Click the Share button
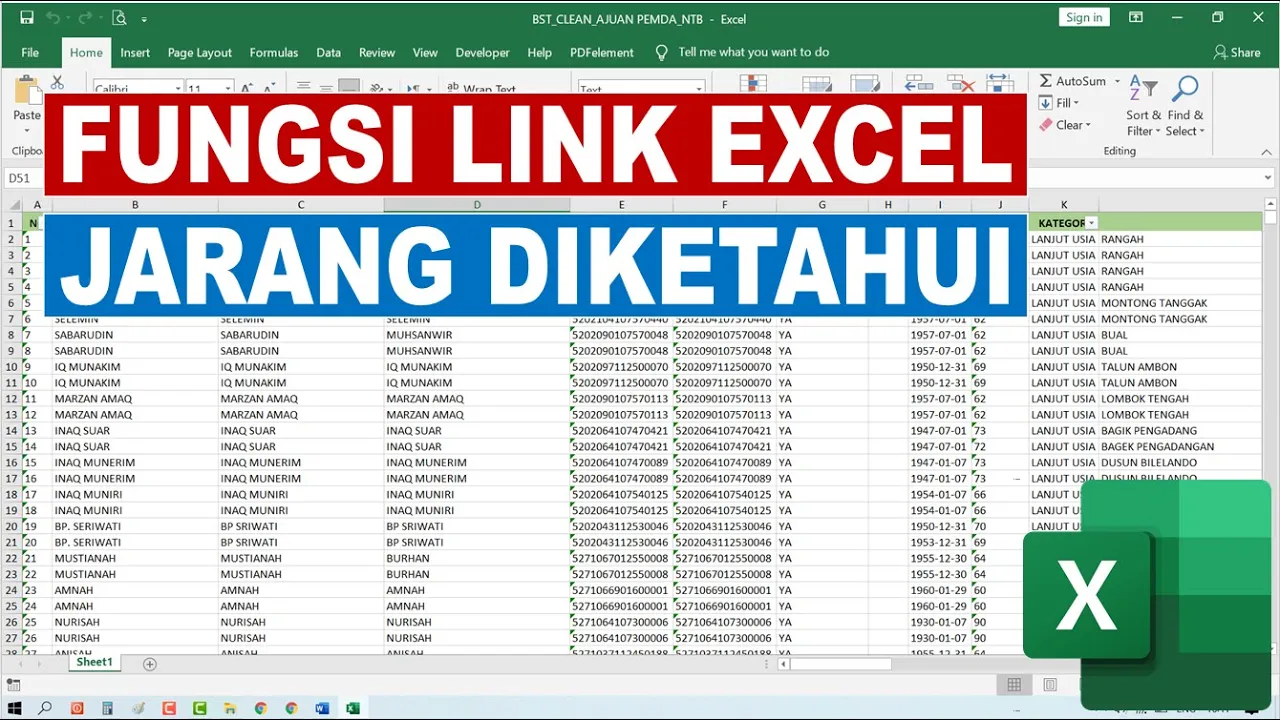 click(x=1237, y=52)
